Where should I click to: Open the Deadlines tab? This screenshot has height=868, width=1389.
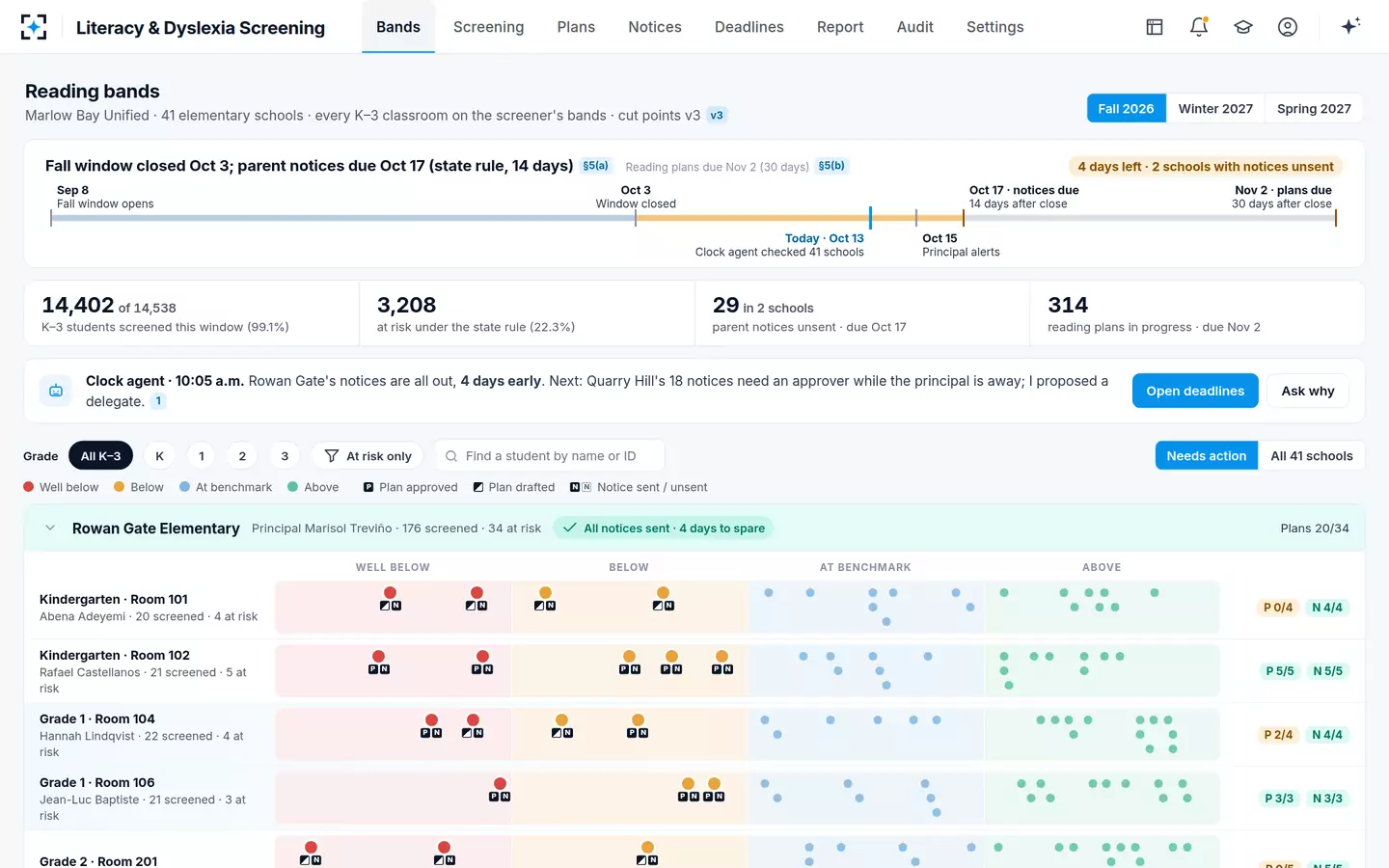(x=749, y=27)
